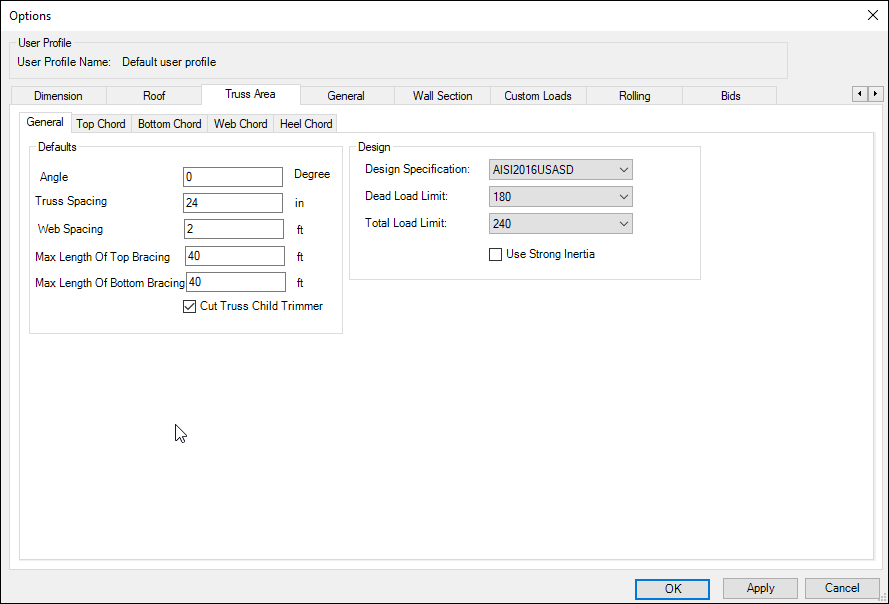Go to the Heel Chord sub-tab
Screen dimensions: 889x604
click(x=306, y=124)
